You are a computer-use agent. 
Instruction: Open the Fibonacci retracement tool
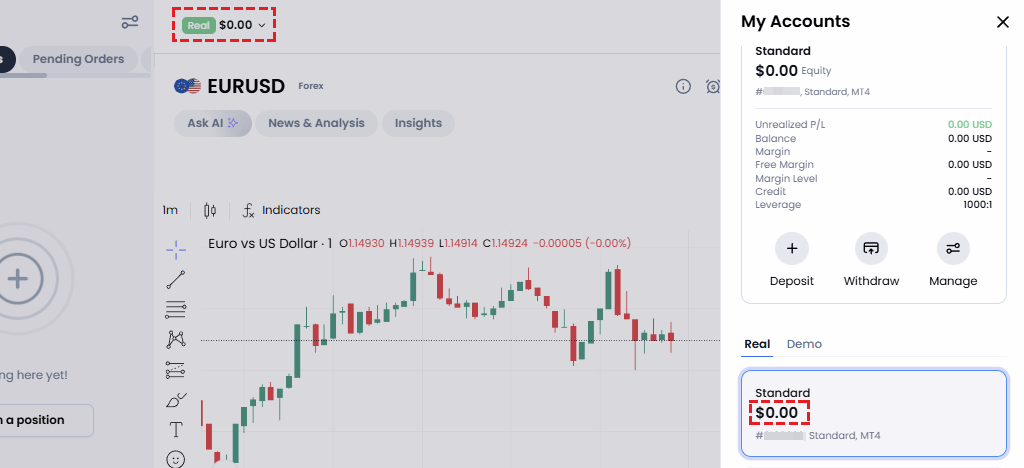coord(176,309)
